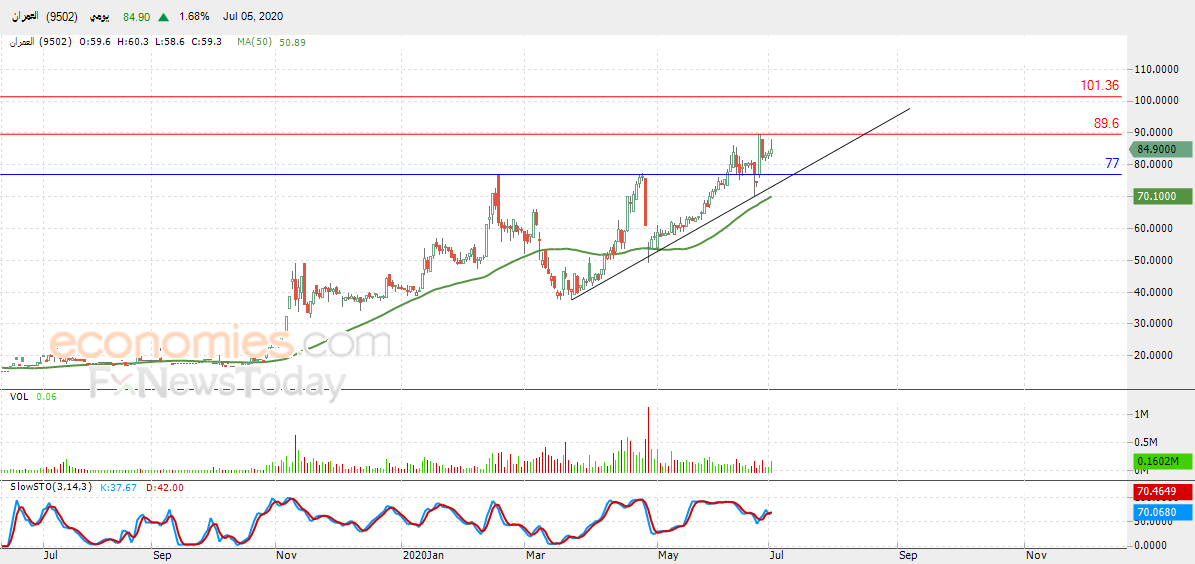Viewport: 1195px width, 564px height.
Task: Click the 20.0000 price axis label
Action: tap(1156, 355)
